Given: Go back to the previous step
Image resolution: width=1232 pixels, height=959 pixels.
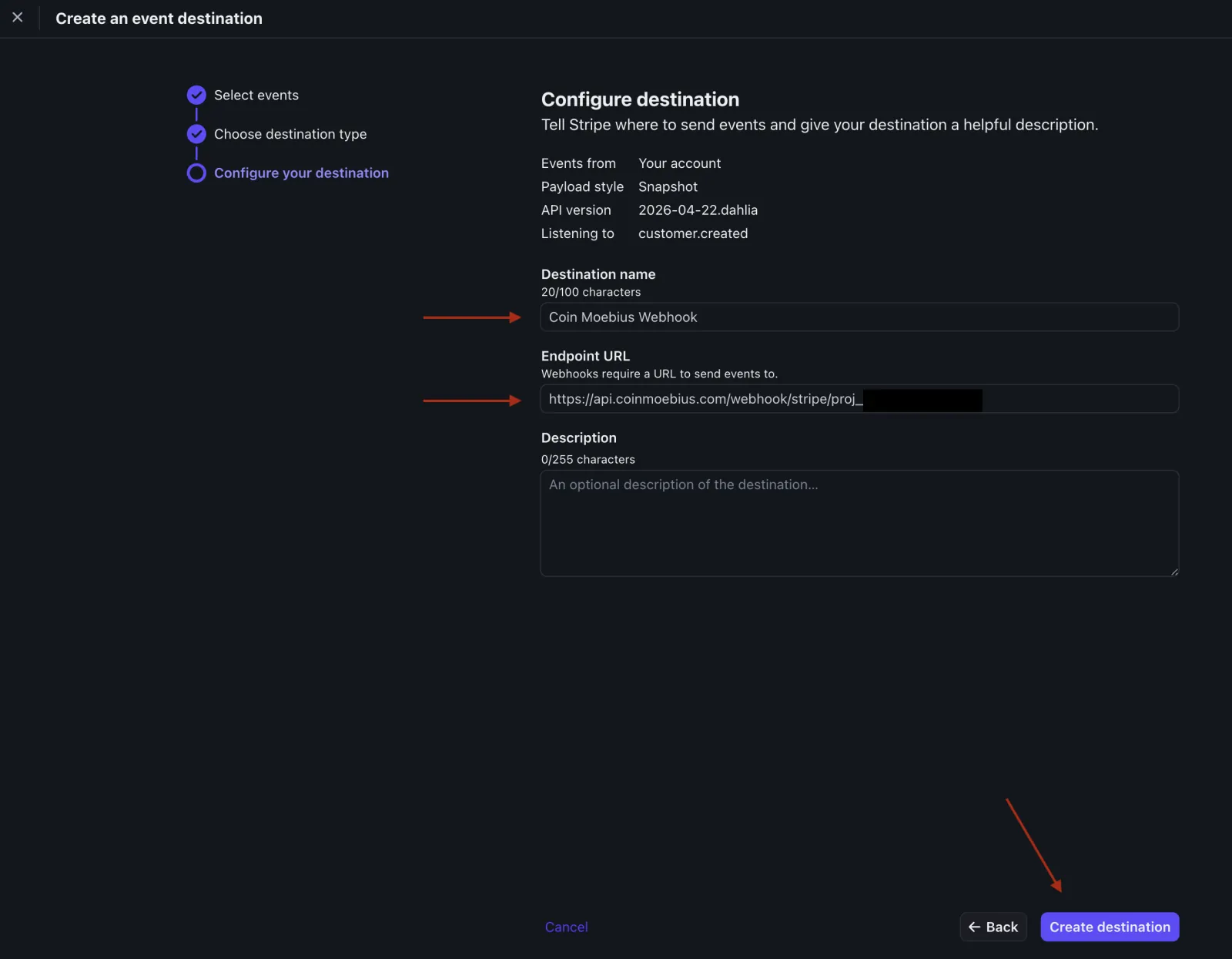Looking at the screenshot, I should pos(993,927).
